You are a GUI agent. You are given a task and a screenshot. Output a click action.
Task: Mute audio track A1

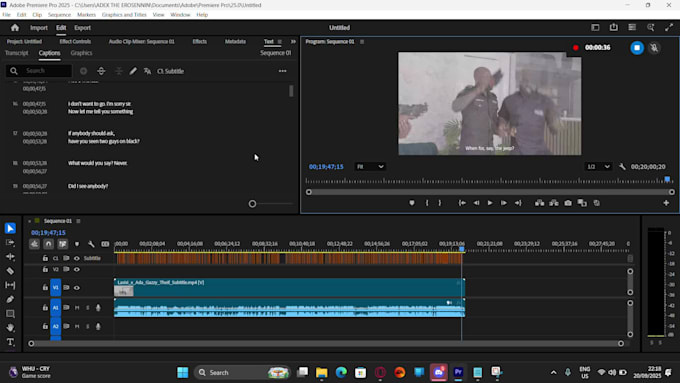tap(77, 308)
